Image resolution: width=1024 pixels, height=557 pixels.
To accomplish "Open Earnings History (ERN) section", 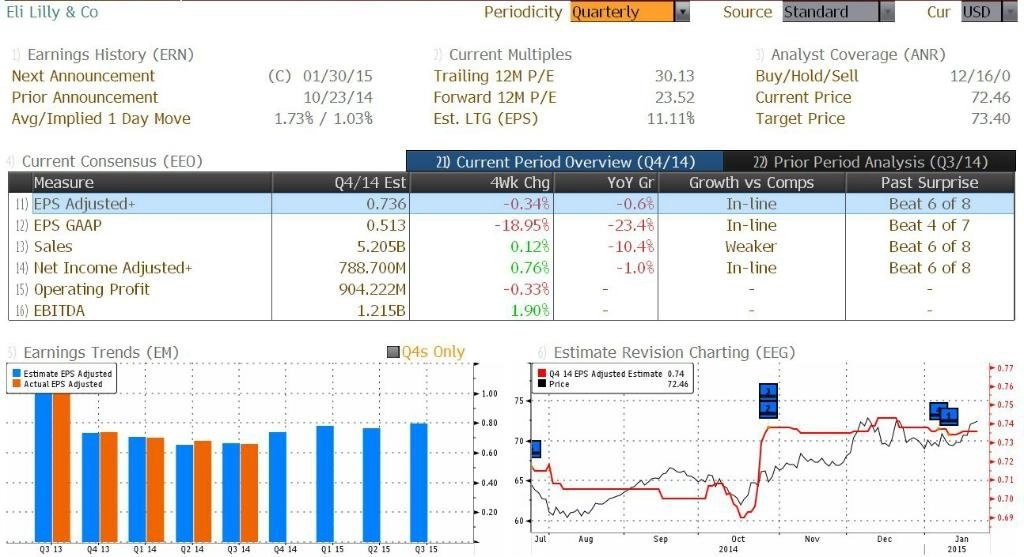I will pyautogui.click(x=110, y=55).
